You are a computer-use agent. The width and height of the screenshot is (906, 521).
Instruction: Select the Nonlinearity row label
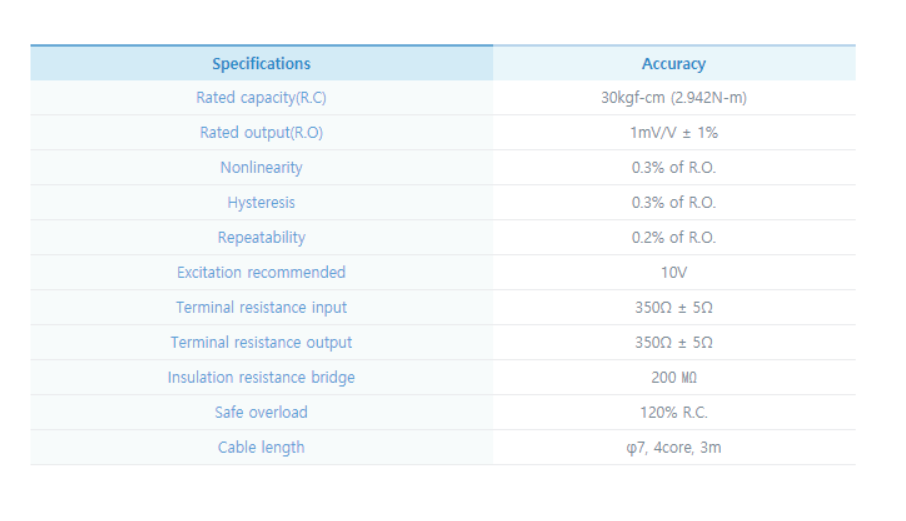pos(261,168)
